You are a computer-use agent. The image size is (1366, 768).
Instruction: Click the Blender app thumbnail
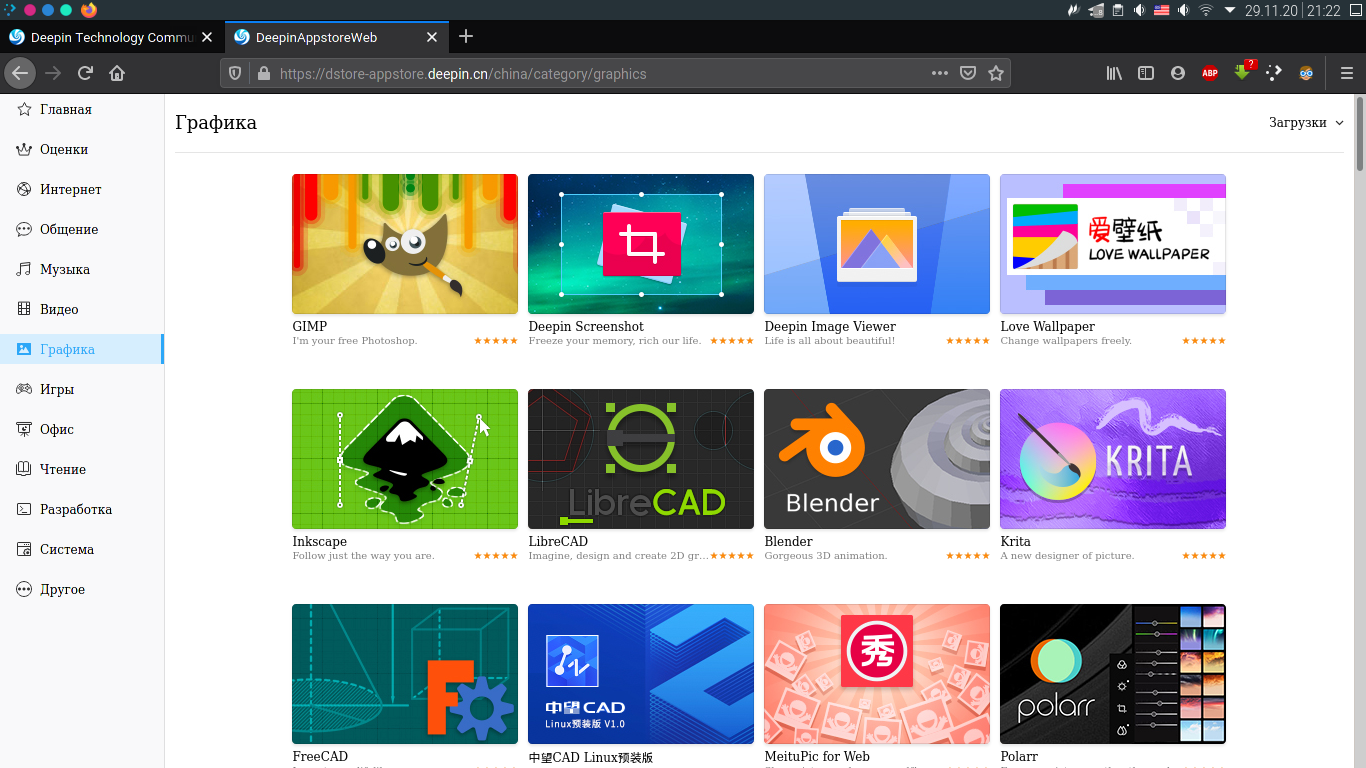tap(877, 459)
